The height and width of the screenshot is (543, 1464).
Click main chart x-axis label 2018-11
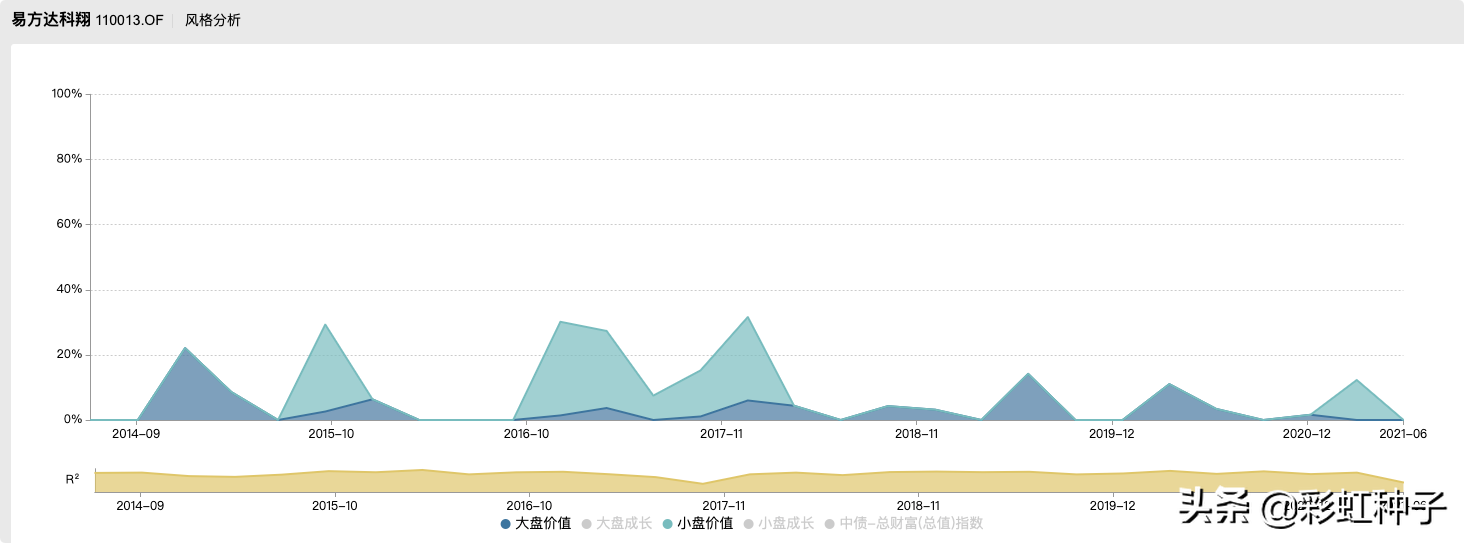[916, 434]
